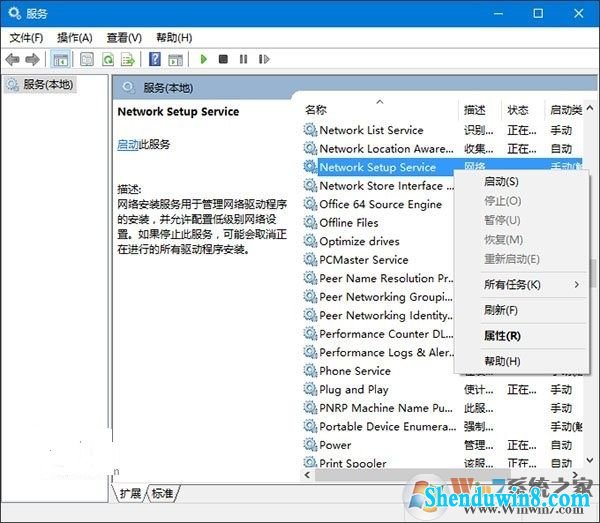This screenshot has height=523, width=600.
Task: Click gear icon next to Offline Files
Action: (310, 222)
